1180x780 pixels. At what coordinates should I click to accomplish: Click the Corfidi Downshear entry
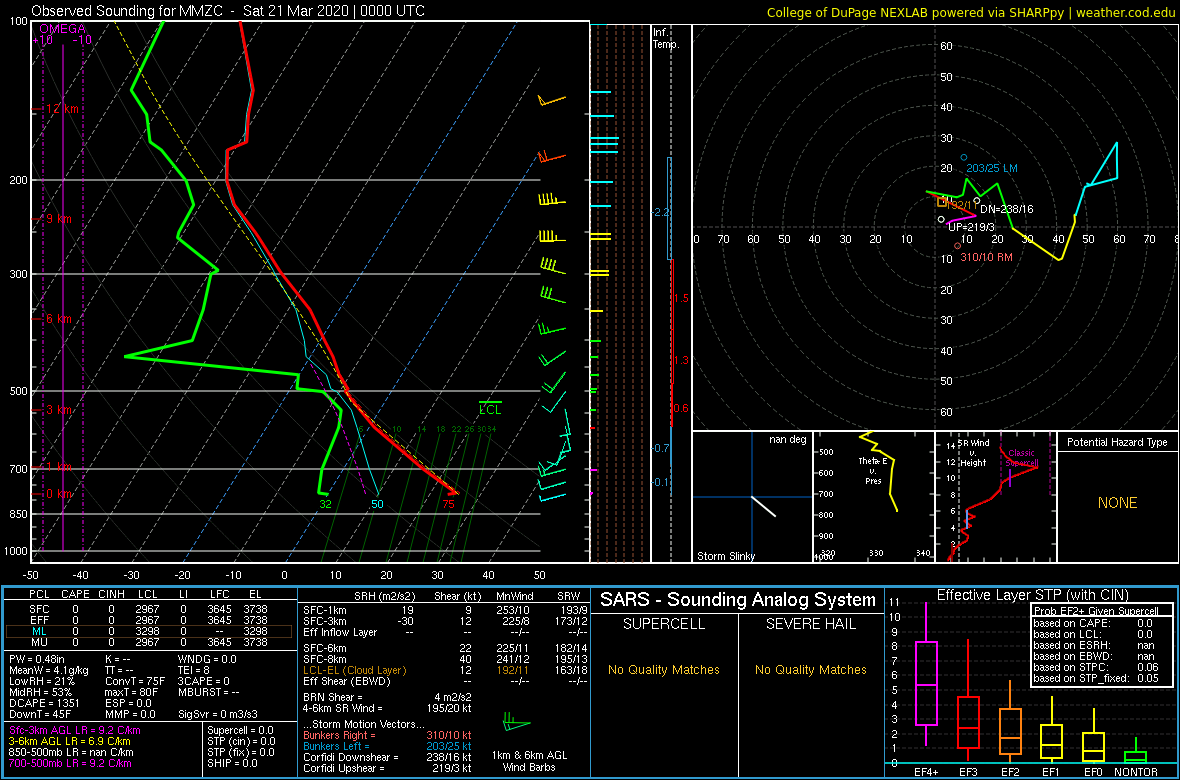point(386,757)
